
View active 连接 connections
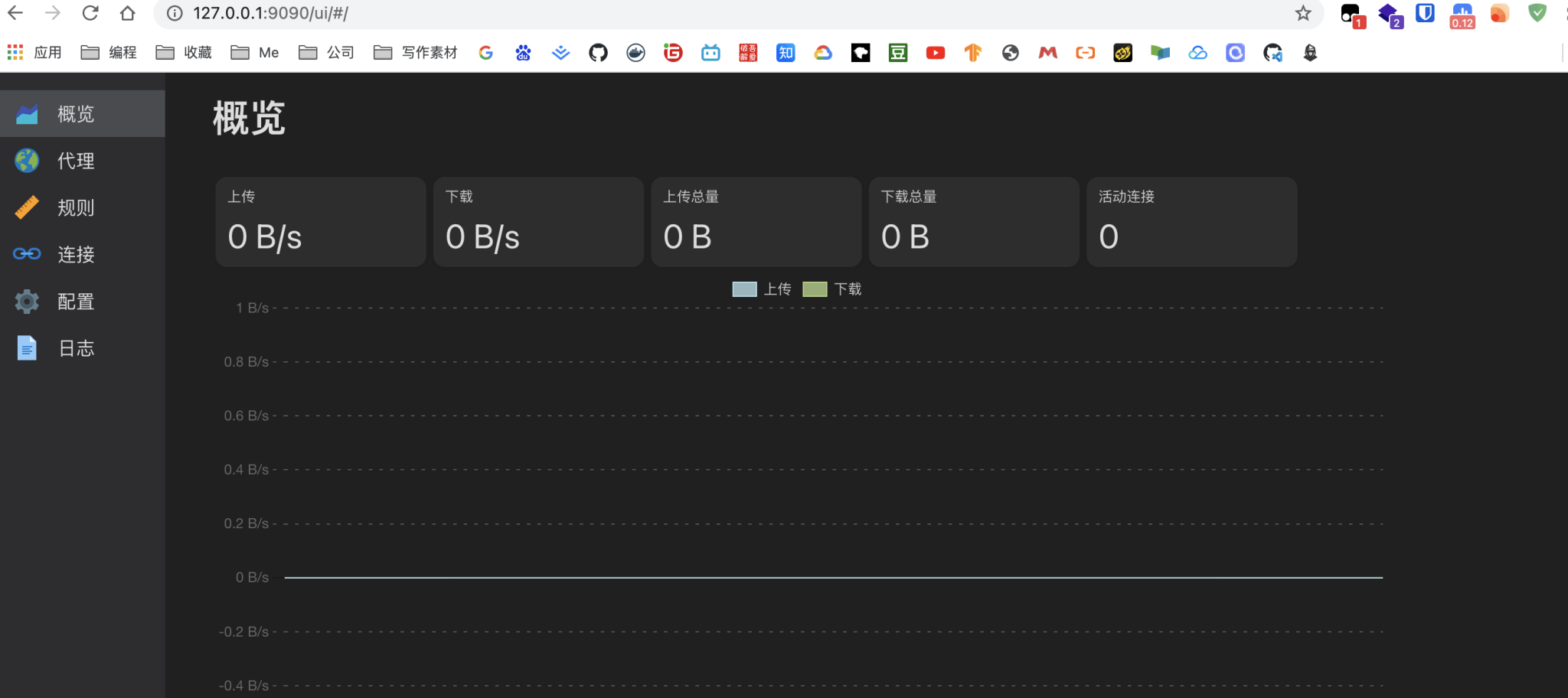(x=76, y=254)
